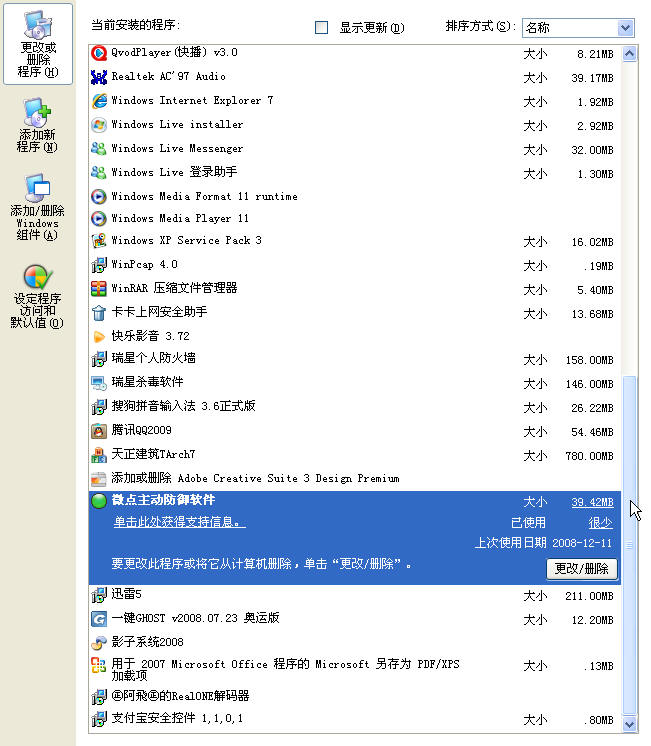
Task: Click the Microsoft Office PDF/XPS add-in icon
Action: click(99, 665)
